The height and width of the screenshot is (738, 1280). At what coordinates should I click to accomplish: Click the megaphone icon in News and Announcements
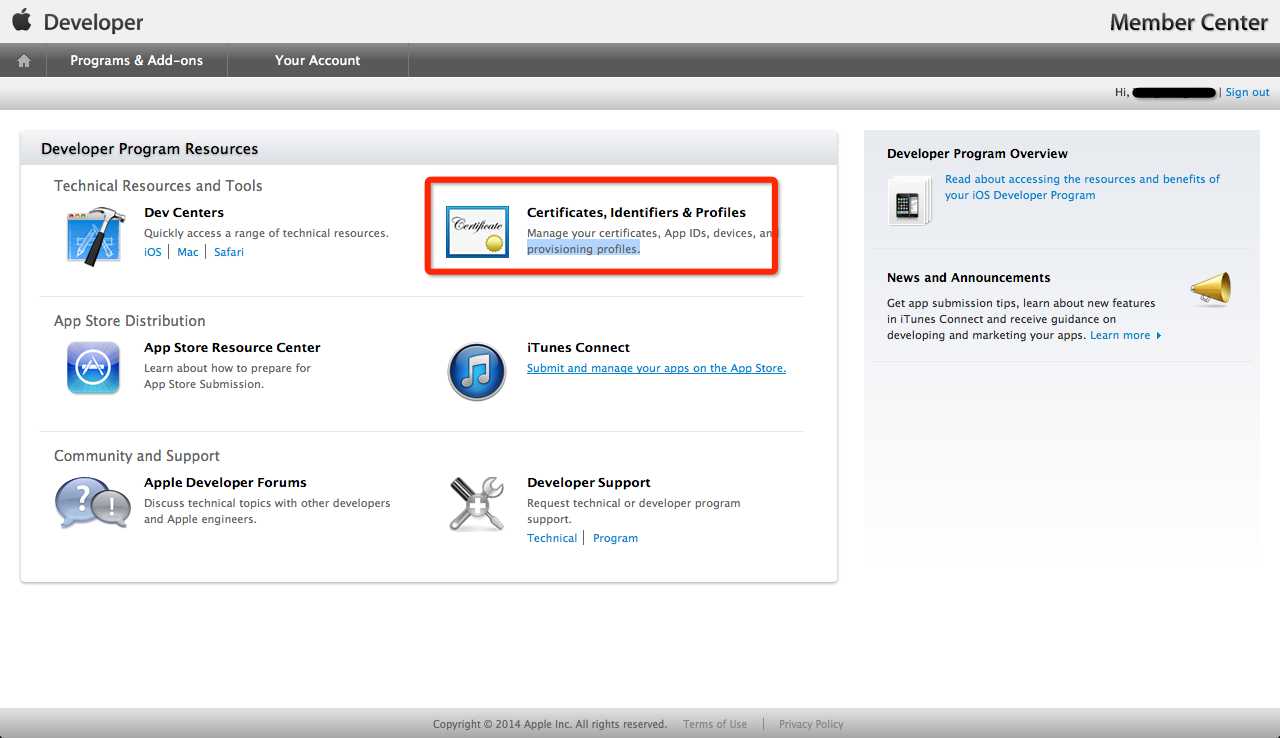pyautogui.click(x=1211, y=290)
